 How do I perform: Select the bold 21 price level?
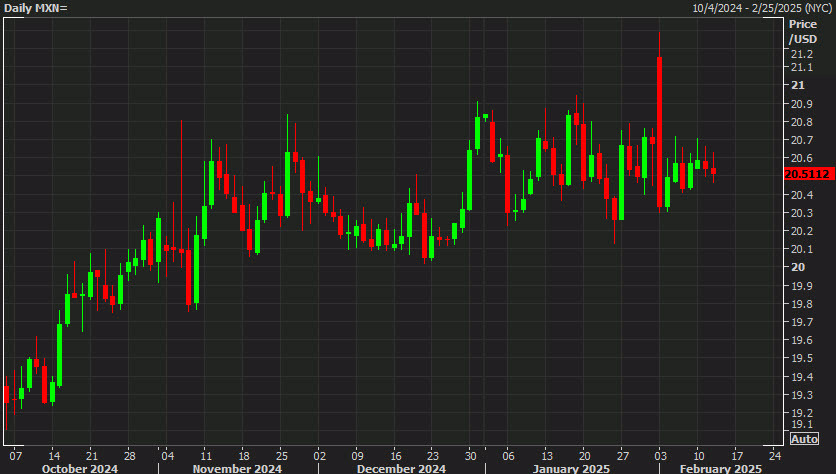tap(798, 85)
